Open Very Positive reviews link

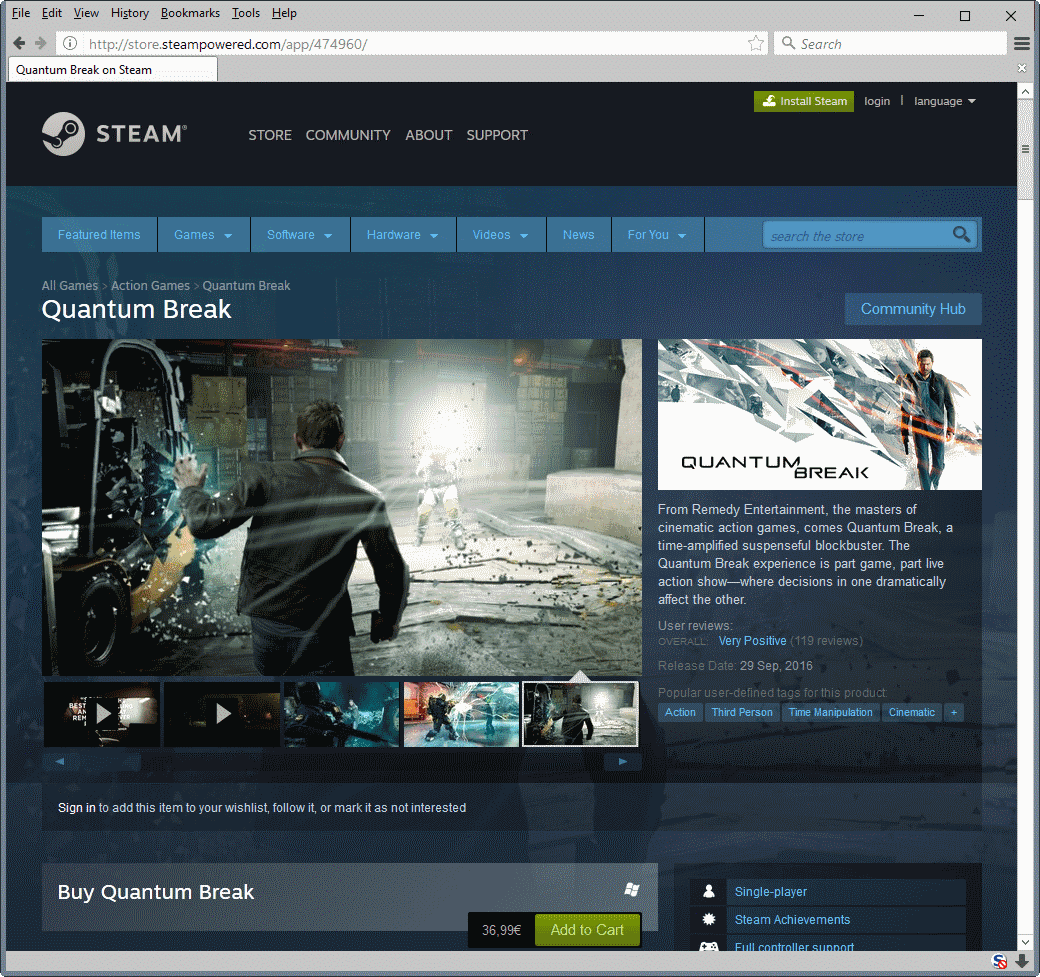click(x=752, y=641)
